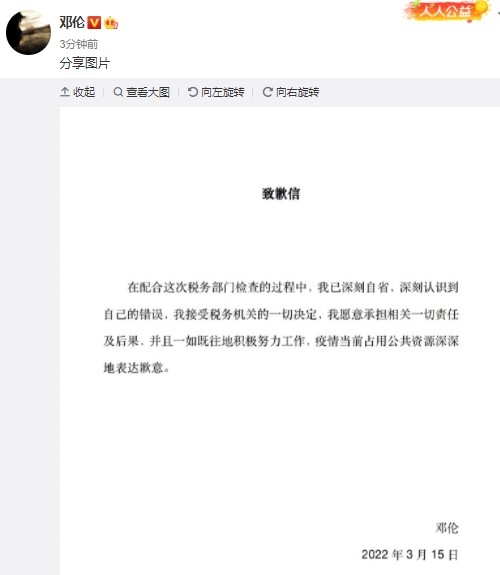Click the orange V verified badge

pyautogui.click(x=94, y=23)
